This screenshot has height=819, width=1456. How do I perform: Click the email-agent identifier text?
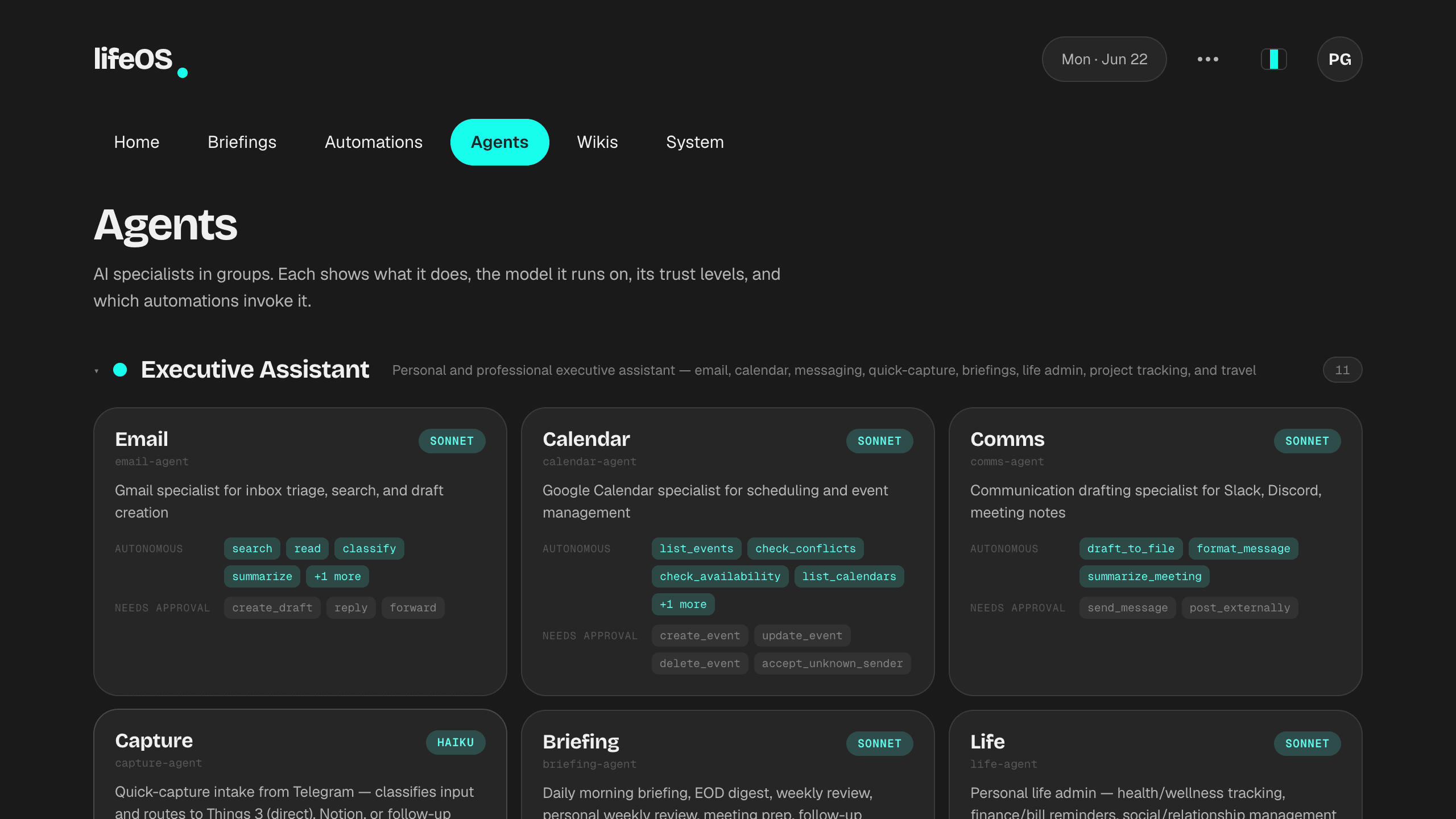(x=151, y=462)
